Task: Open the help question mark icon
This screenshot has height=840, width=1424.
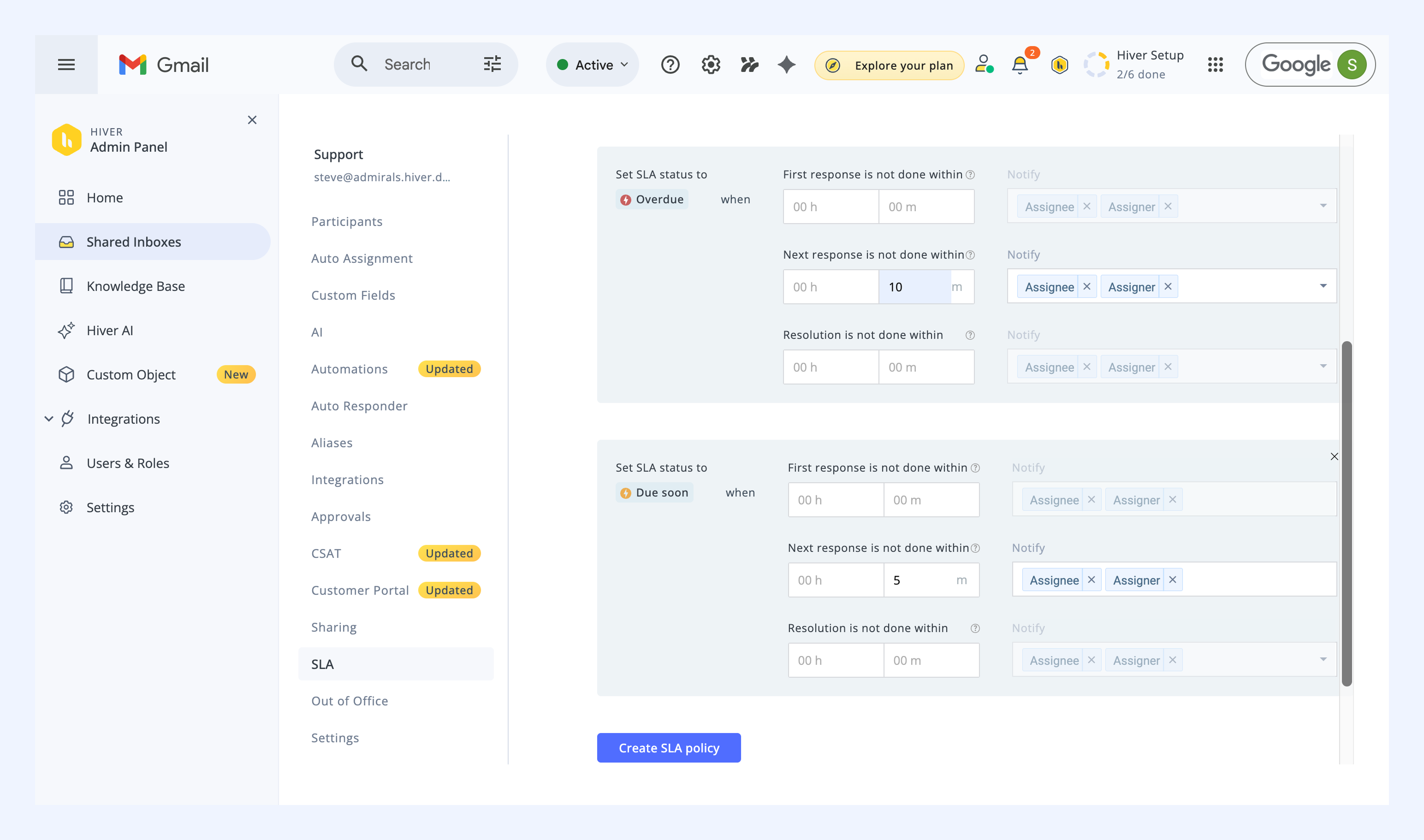Action: pyautogui.click(x=670, y=65)
